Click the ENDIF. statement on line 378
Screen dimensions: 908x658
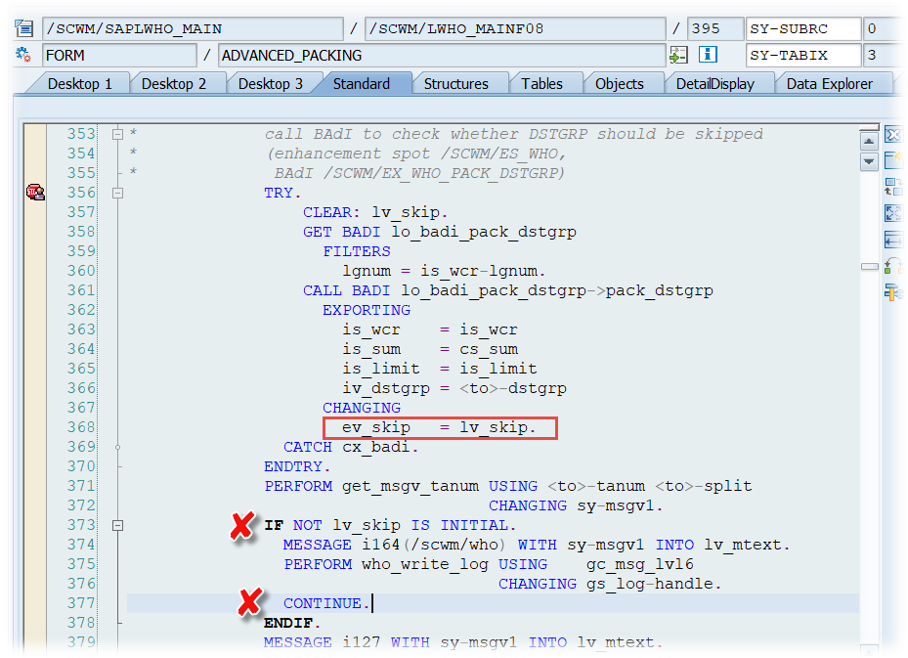click(292, 623)
